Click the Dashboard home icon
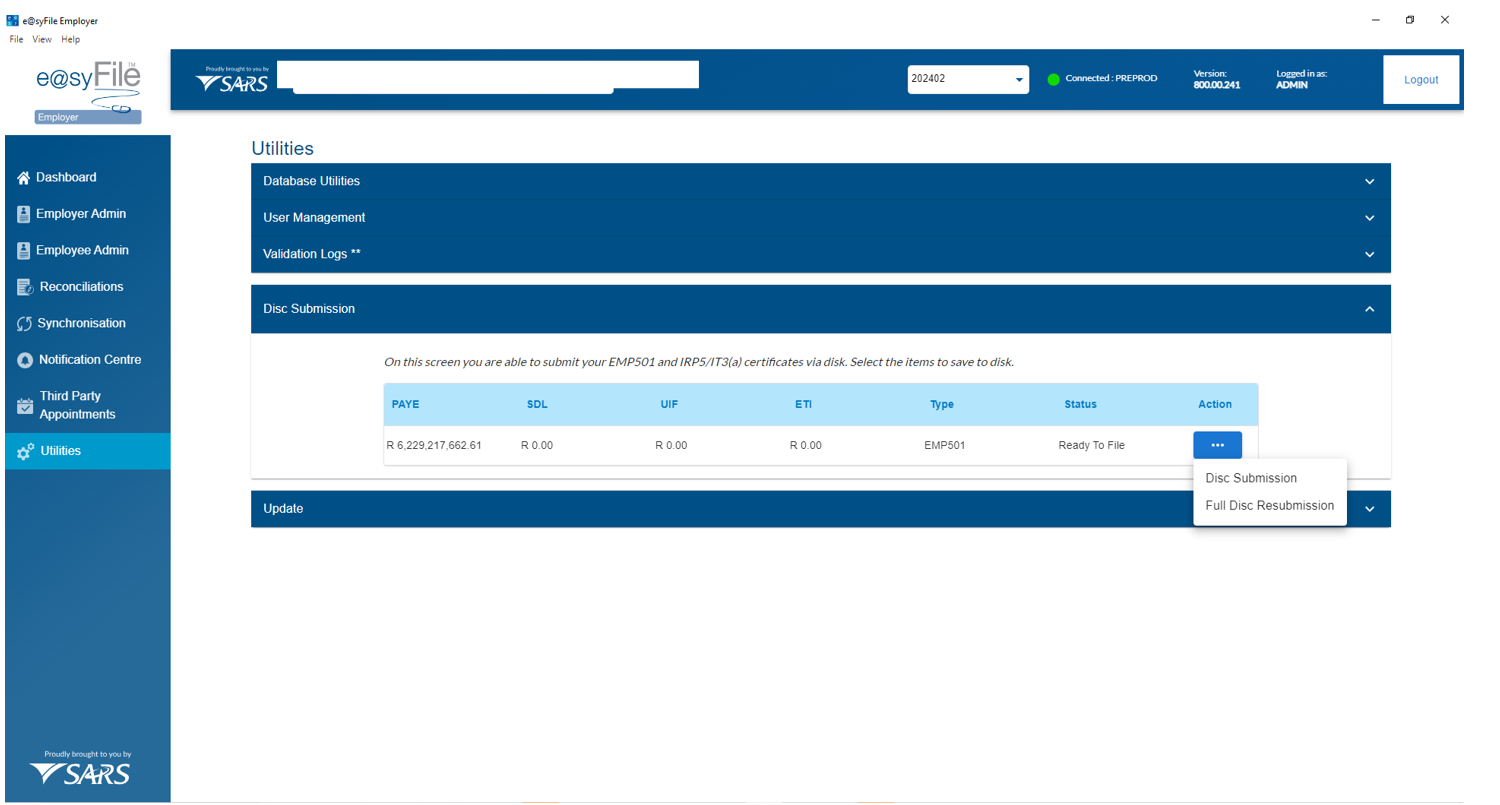 (x=24, y=178)
